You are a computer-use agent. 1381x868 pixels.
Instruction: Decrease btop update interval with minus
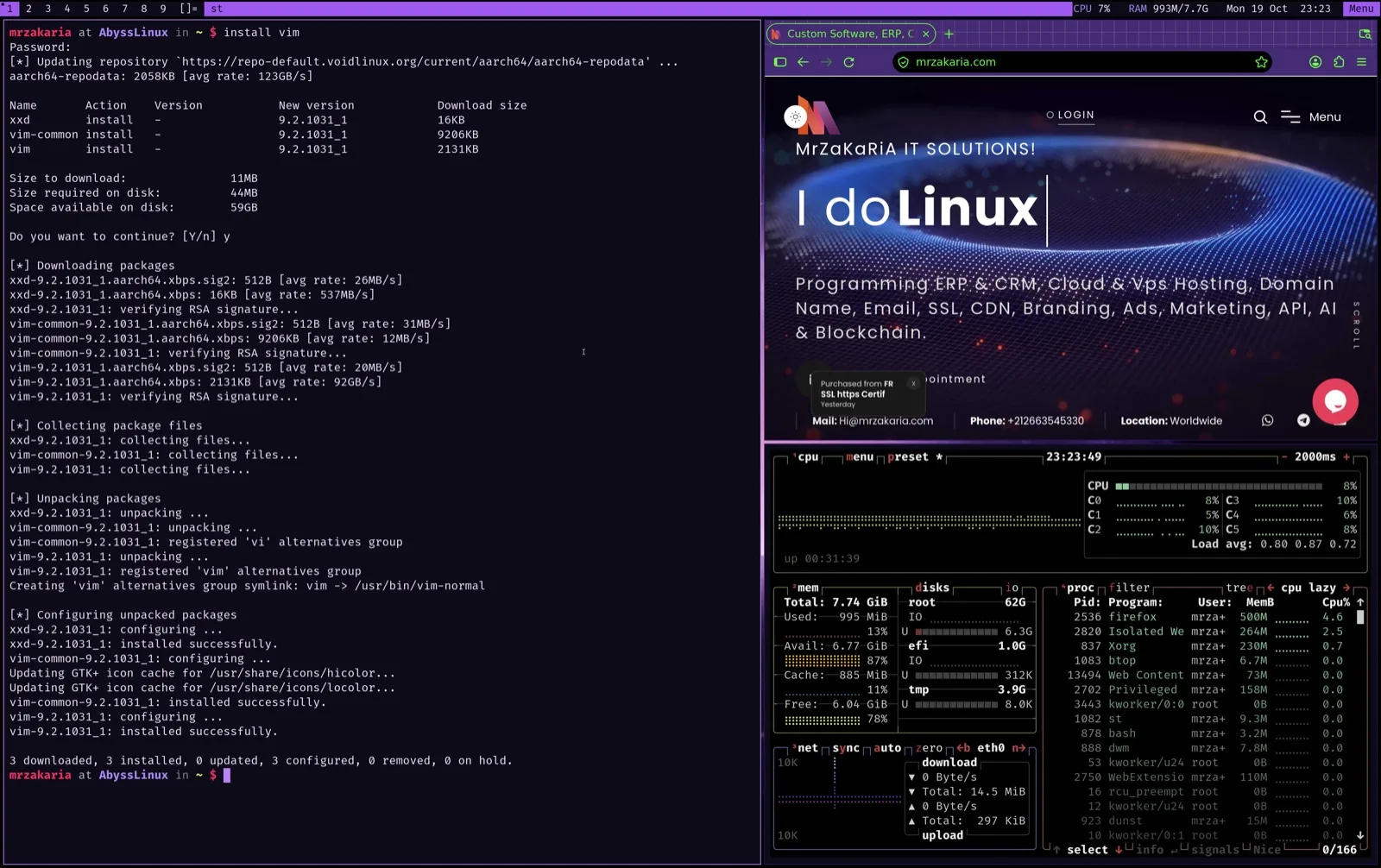tap(1284, 457)
